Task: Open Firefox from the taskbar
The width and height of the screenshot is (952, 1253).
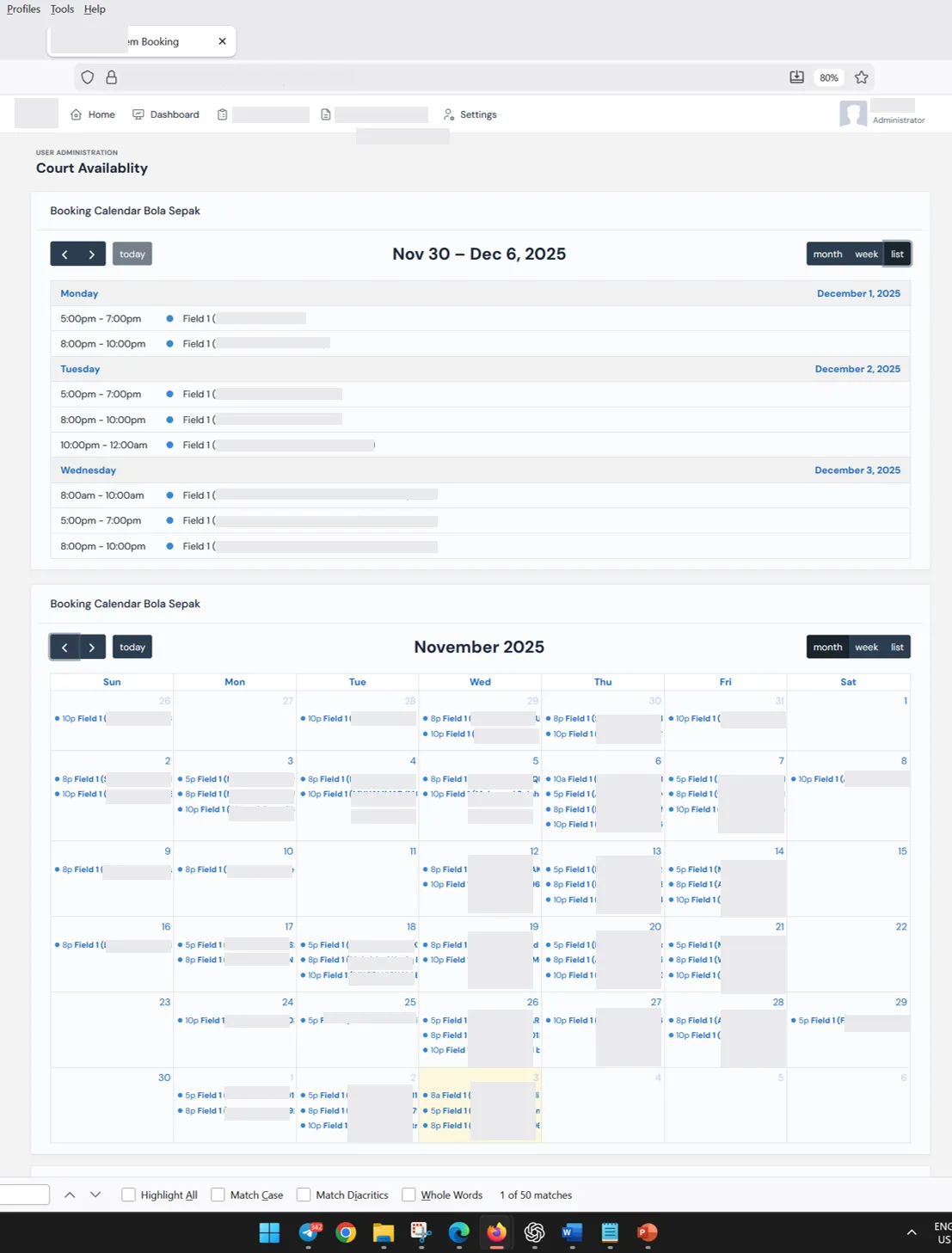Action: pyautogui.click(x=496, y=1232)
